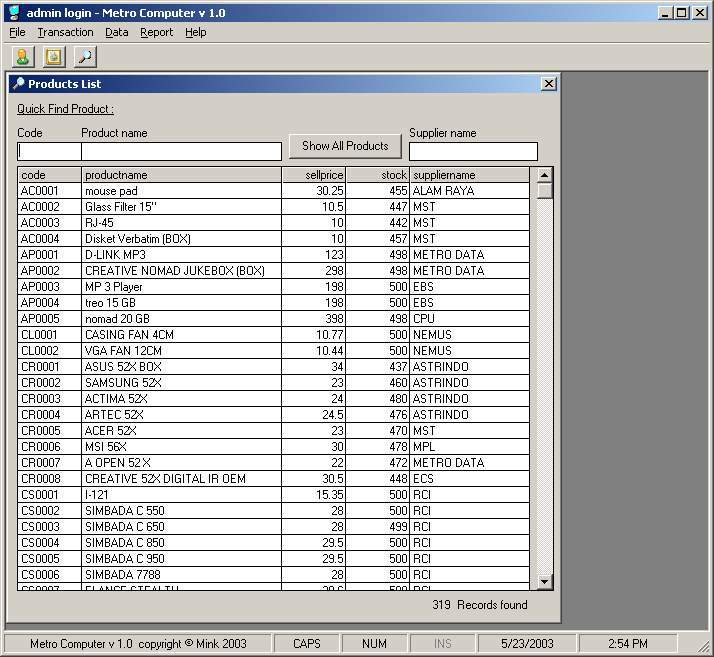Click the user login toolbar icon
The image size is (714, 657).
[x=22, y=57]
